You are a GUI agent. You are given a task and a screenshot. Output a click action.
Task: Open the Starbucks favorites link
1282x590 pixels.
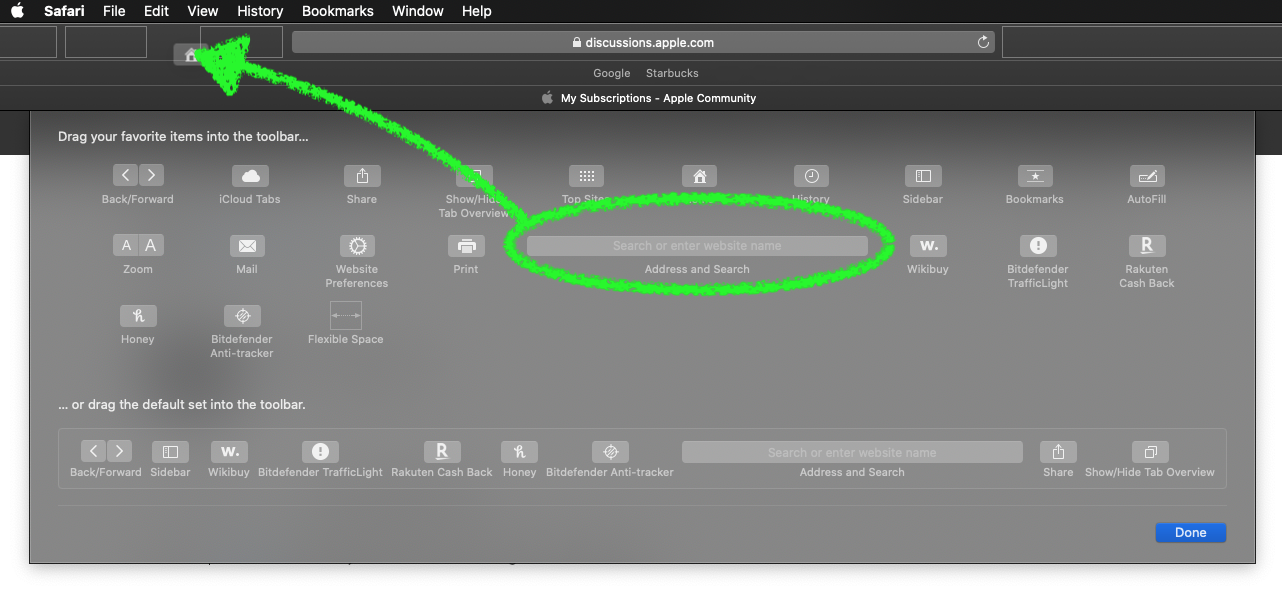click(x=672, y=73)
